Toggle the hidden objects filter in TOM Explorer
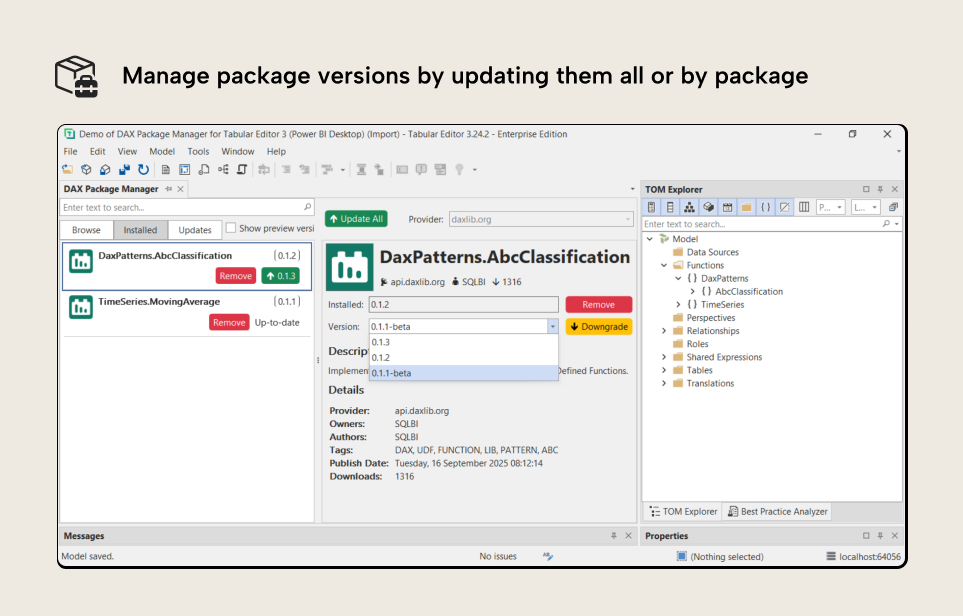 pos(785,207)
